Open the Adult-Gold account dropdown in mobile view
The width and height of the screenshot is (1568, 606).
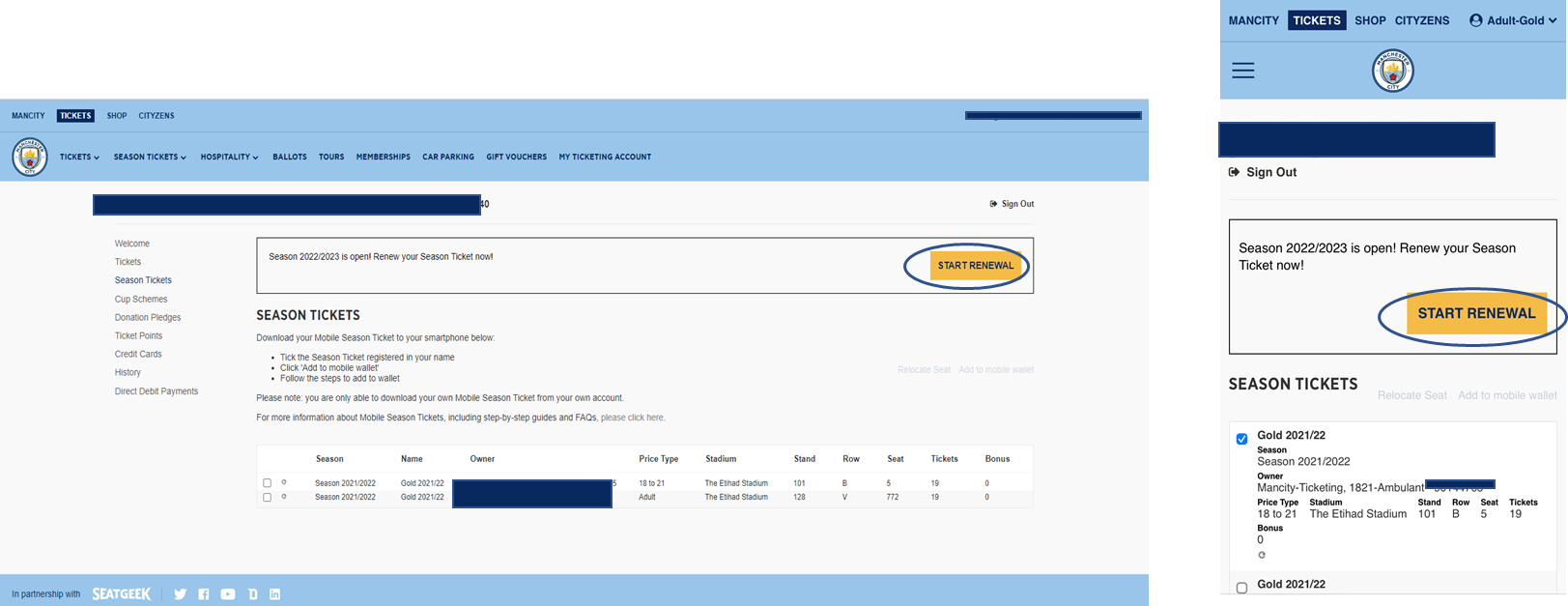pyautogui.click(x=1513, y=20)
